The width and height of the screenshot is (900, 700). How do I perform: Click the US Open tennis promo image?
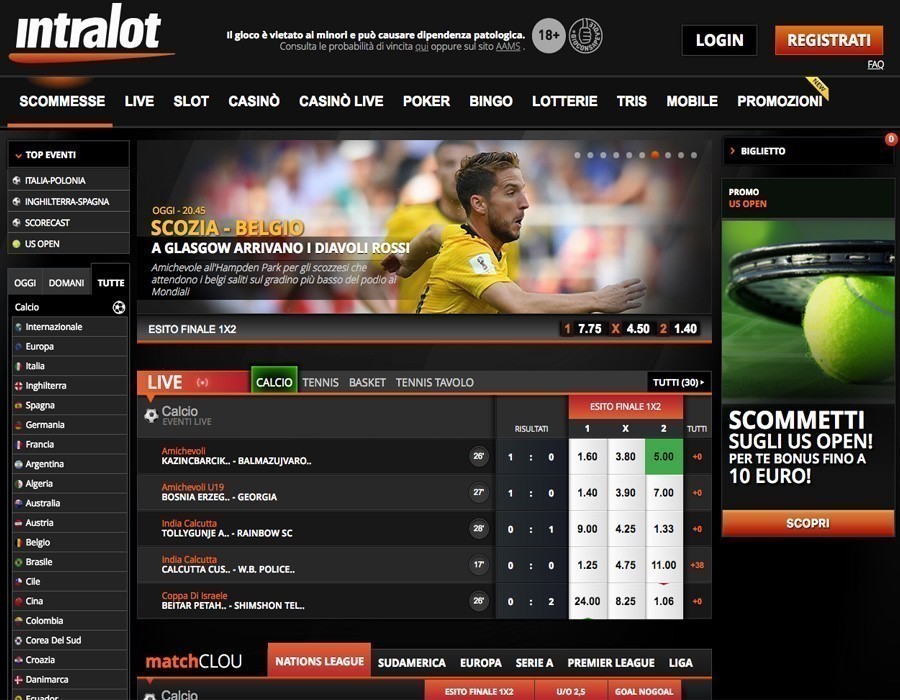pos(808,310)
